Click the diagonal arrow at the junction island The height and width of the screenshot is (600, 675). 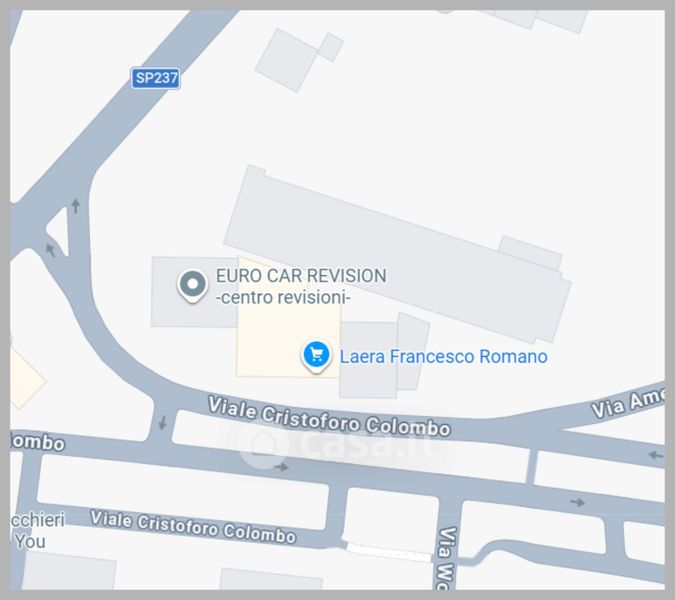(x=51, y=250)
